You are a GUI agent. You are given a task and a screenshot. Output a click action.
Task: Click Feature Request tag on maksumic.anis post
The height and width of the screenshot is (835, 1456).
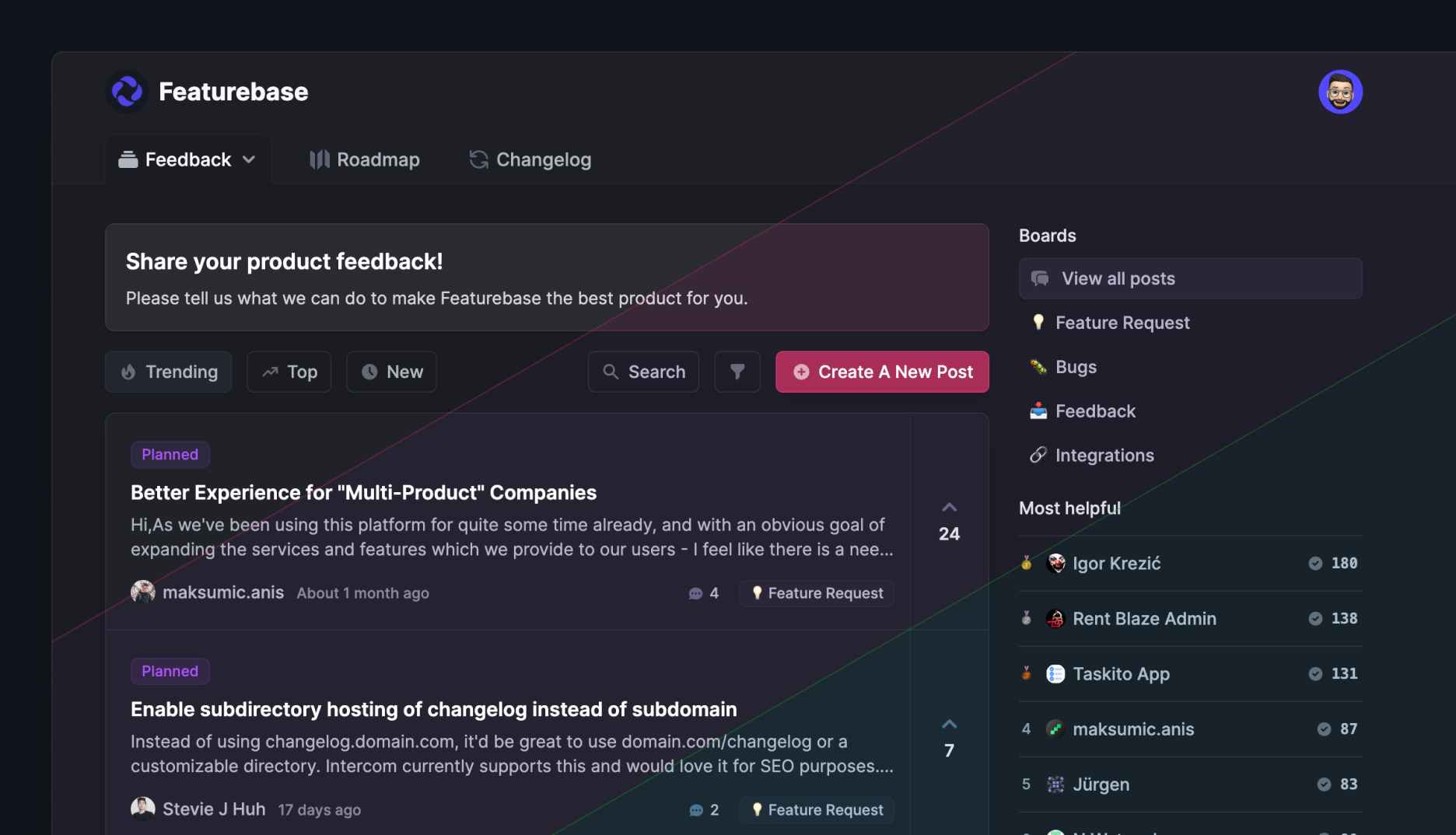click(817, 593)
